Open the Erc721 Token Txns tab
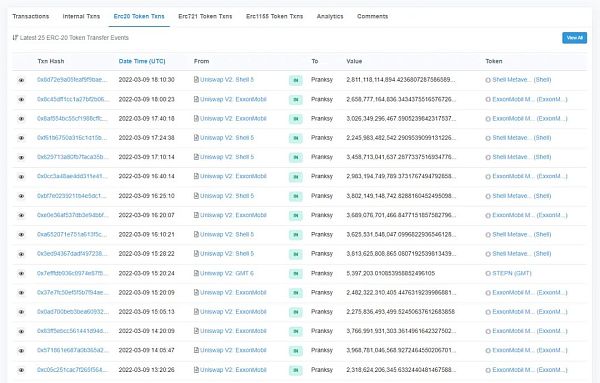This screenshot has width=600, height=383. pyautogui.click(x=205, y=16)
